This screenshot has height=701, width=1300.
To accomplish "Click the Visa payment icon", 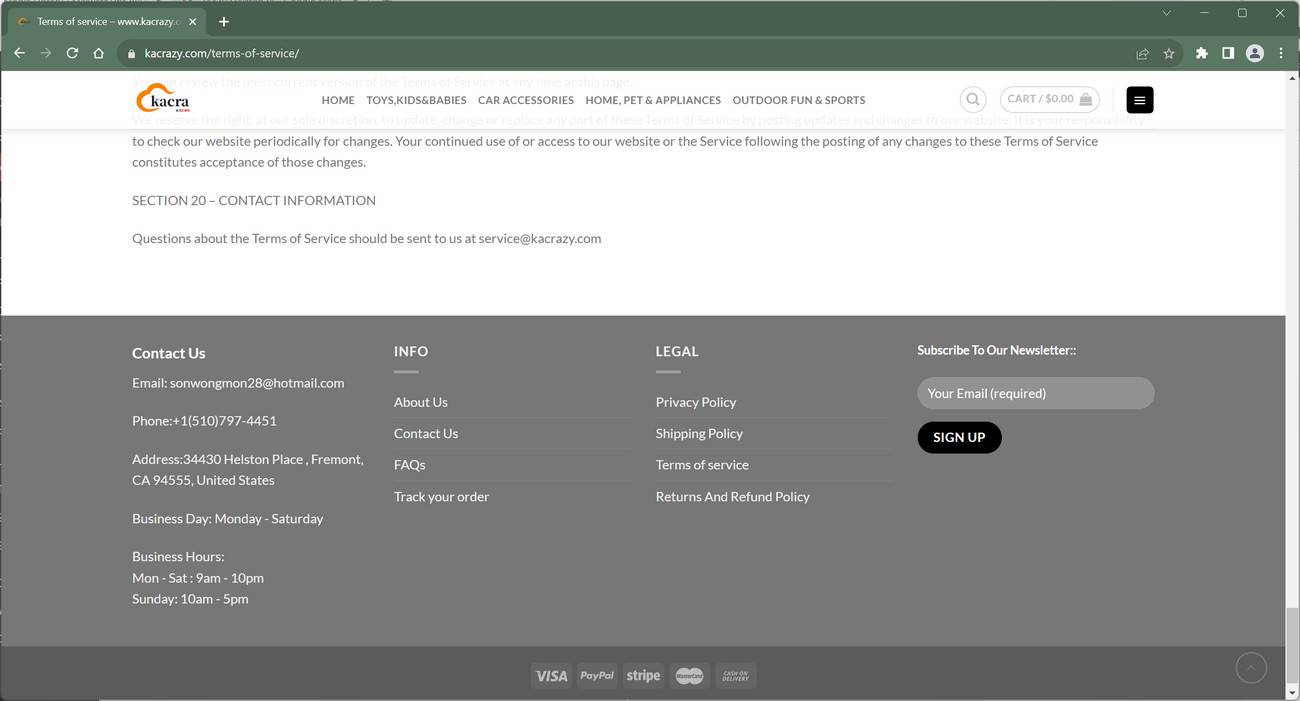I will click(x=551, y=675).
